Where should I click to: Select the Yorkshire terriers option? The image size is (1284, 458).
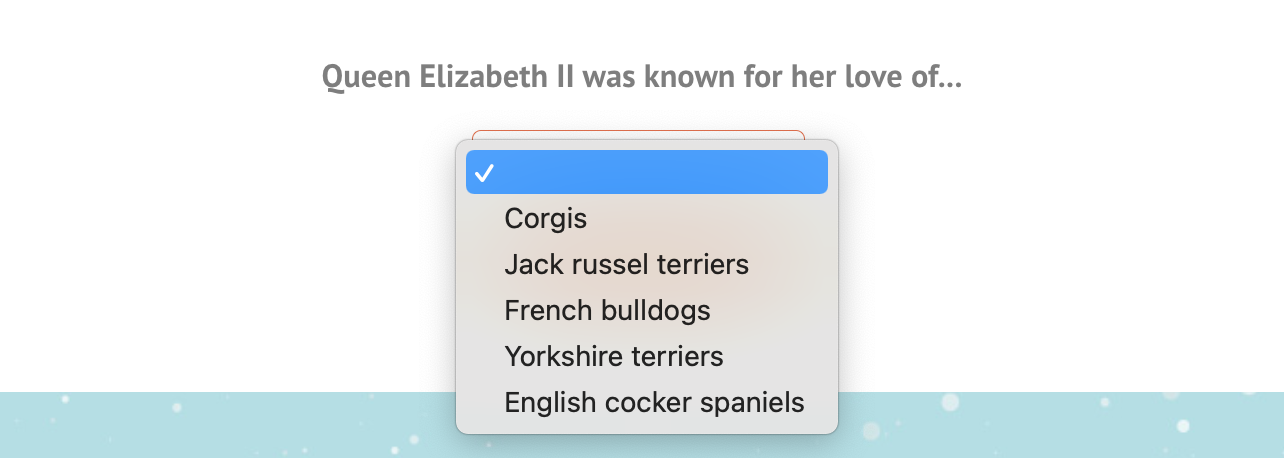(647, 357)
